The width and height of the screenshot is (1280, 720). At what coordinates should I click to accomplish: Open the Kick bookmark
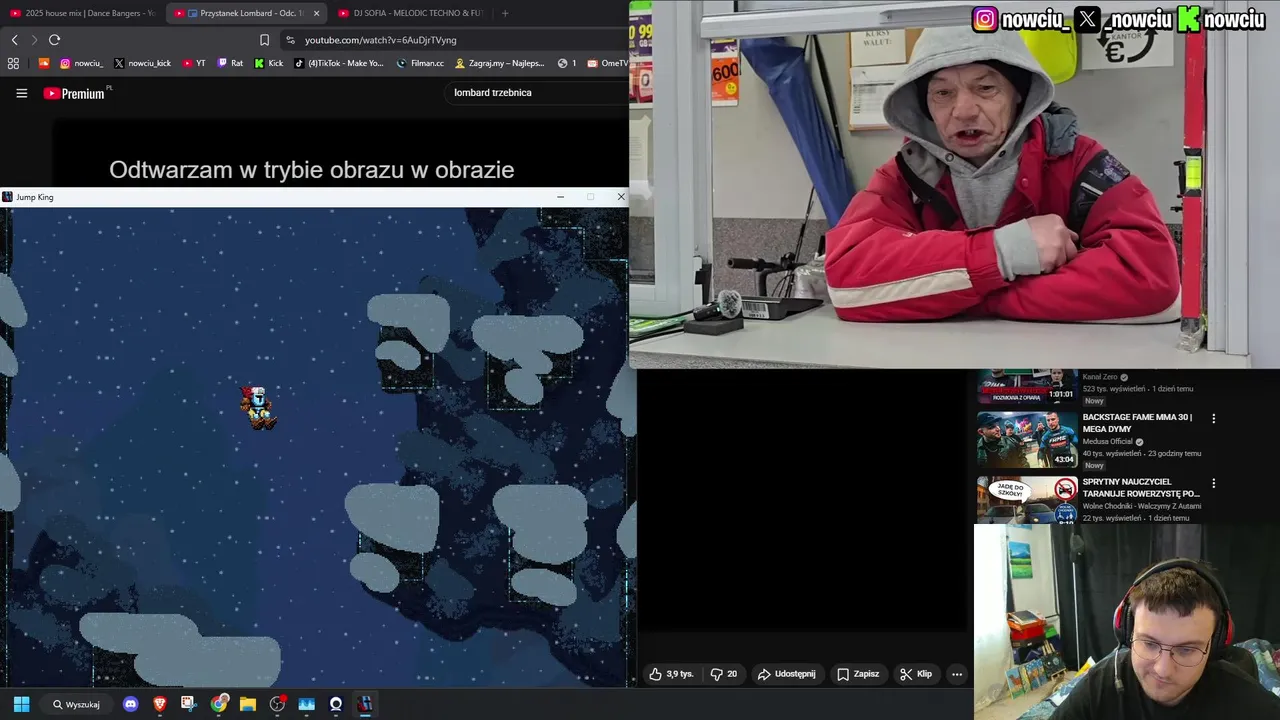(x=269, y=63)
